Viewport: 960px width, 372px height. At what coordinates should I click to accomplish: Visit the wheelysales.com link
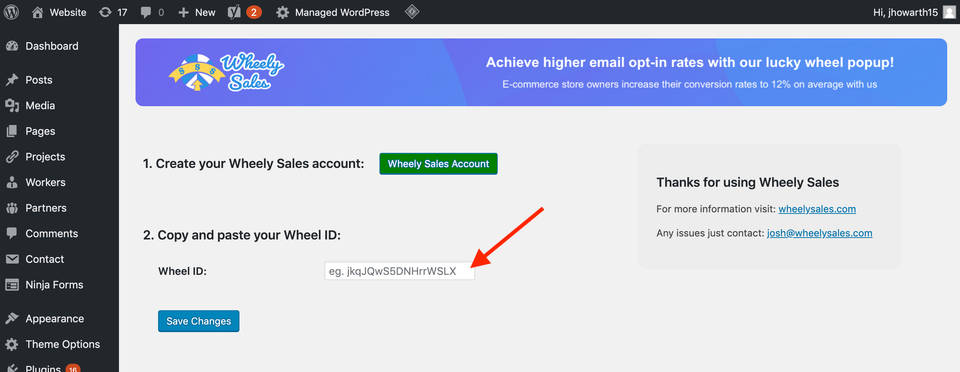(x=817, y=209)
